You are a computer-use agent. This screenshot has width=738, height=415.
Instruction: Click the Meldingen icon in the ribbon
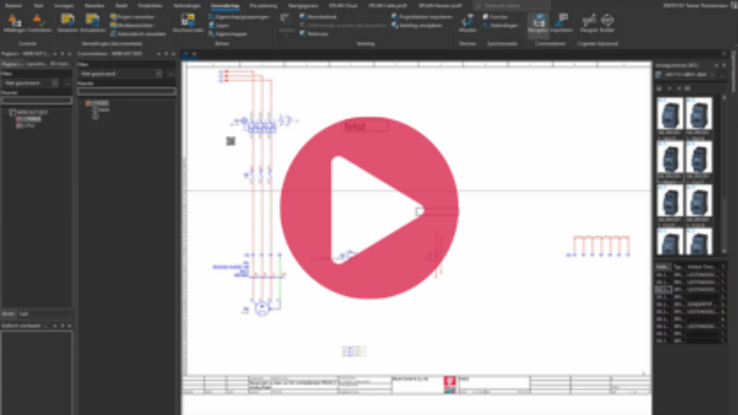12,23
